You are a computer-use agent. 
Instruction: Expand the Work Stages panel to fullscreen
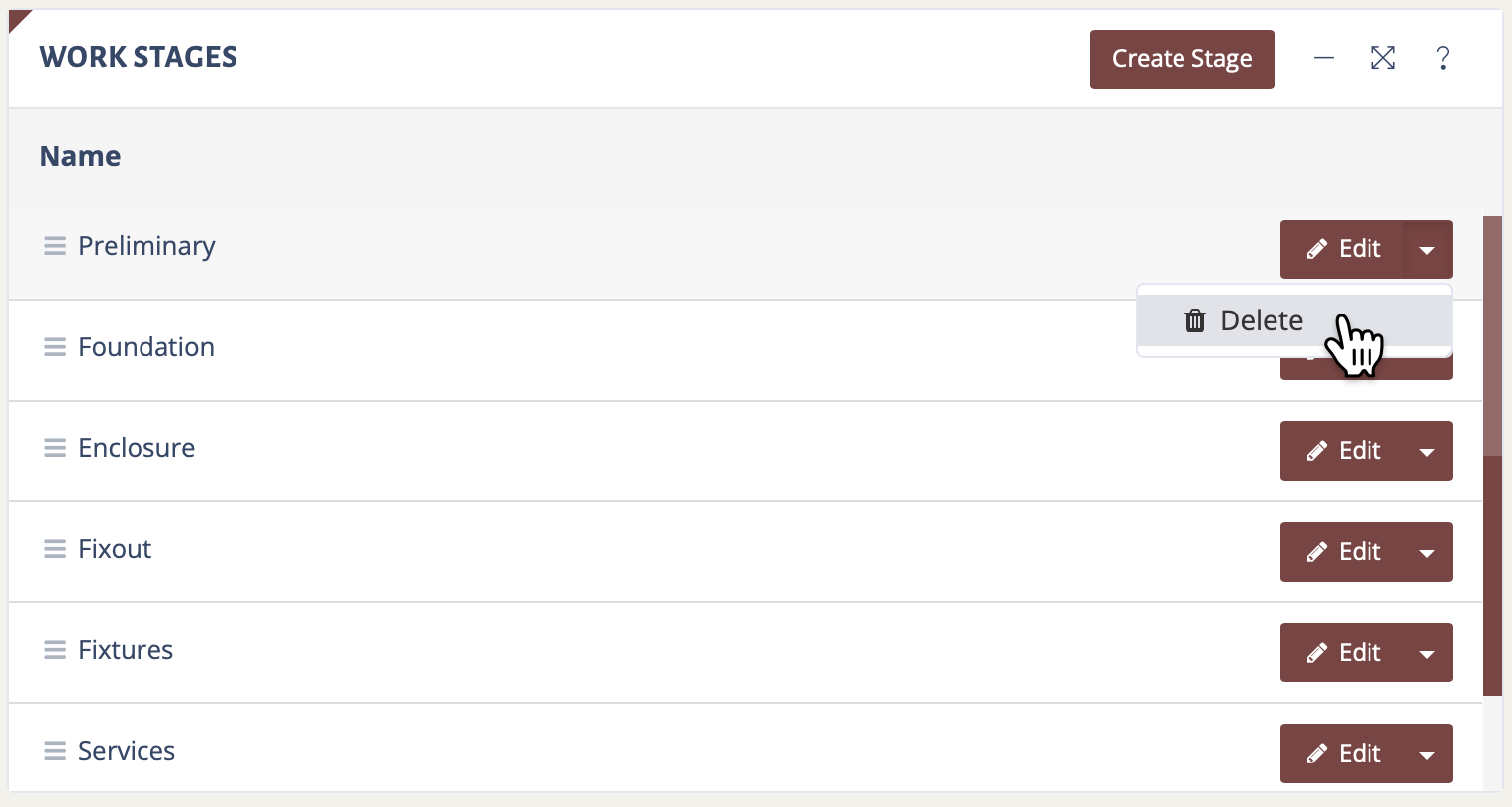(1383, 59)
